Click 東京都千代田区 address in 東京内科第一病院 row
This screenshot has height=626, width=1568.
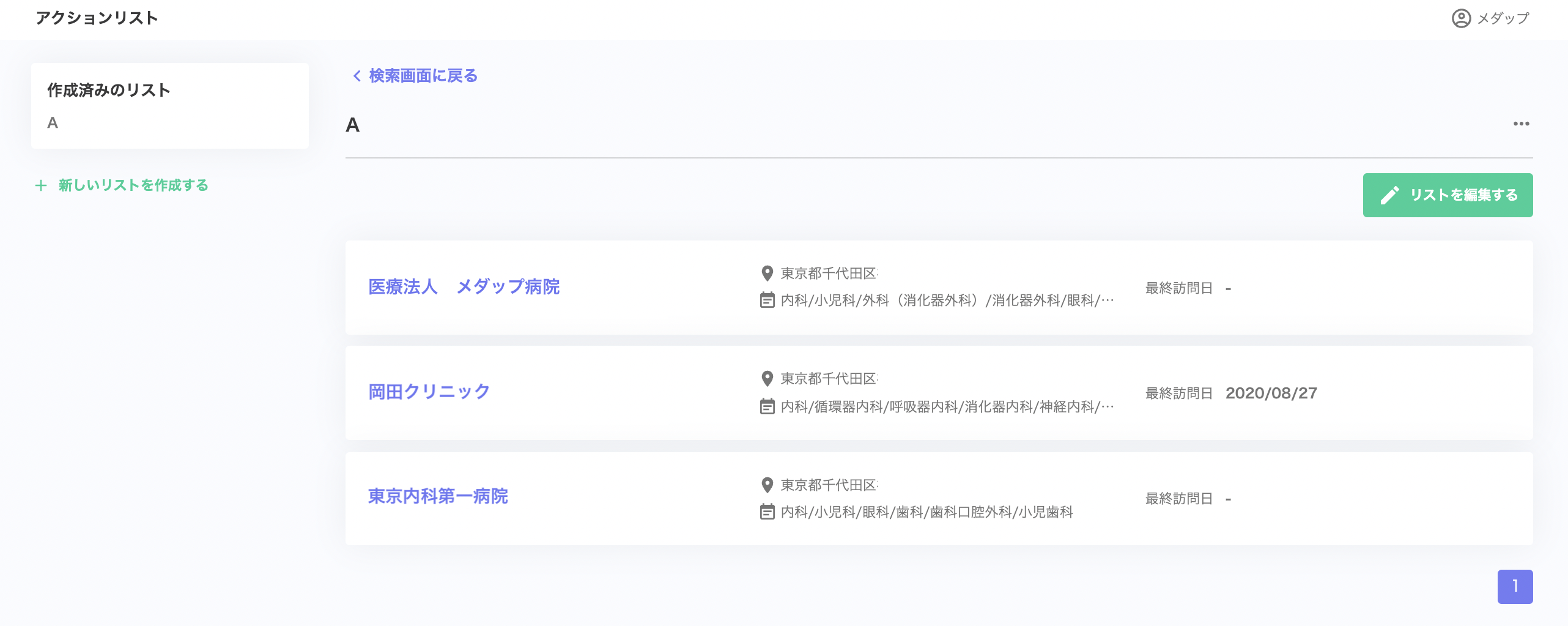[x=829, y=485]
